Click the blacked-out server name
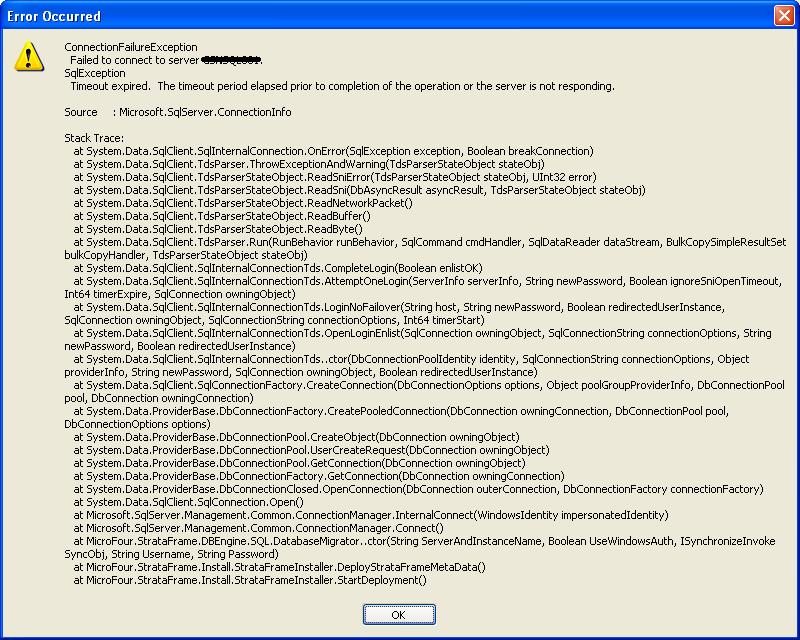Viewport: 800px width, 640px height. coord(230,60)
